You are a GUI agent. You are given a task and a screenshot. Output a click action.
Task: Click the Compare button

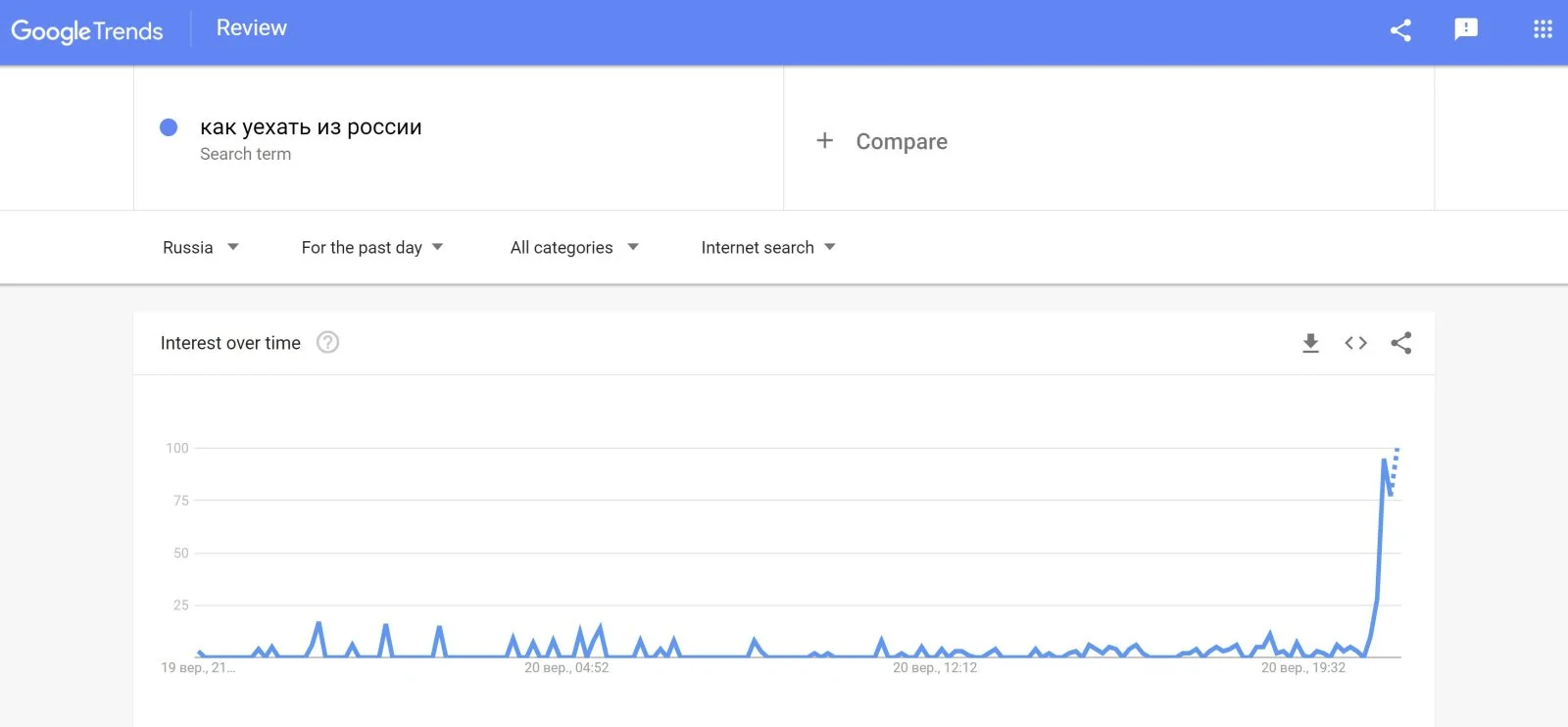click(x=901, y=142)
